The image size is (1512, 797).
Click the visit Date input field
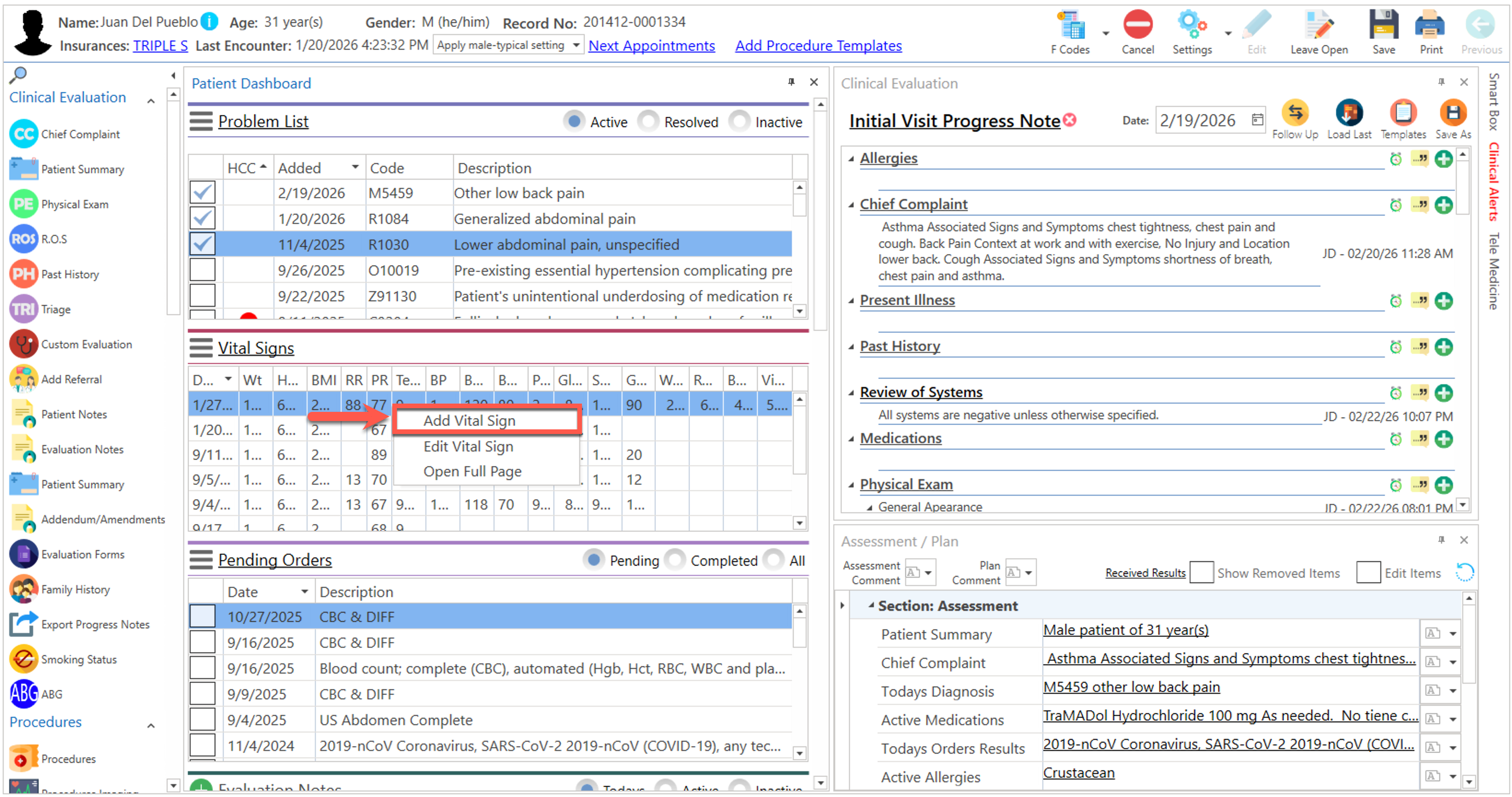click(x=1198, y=120)
